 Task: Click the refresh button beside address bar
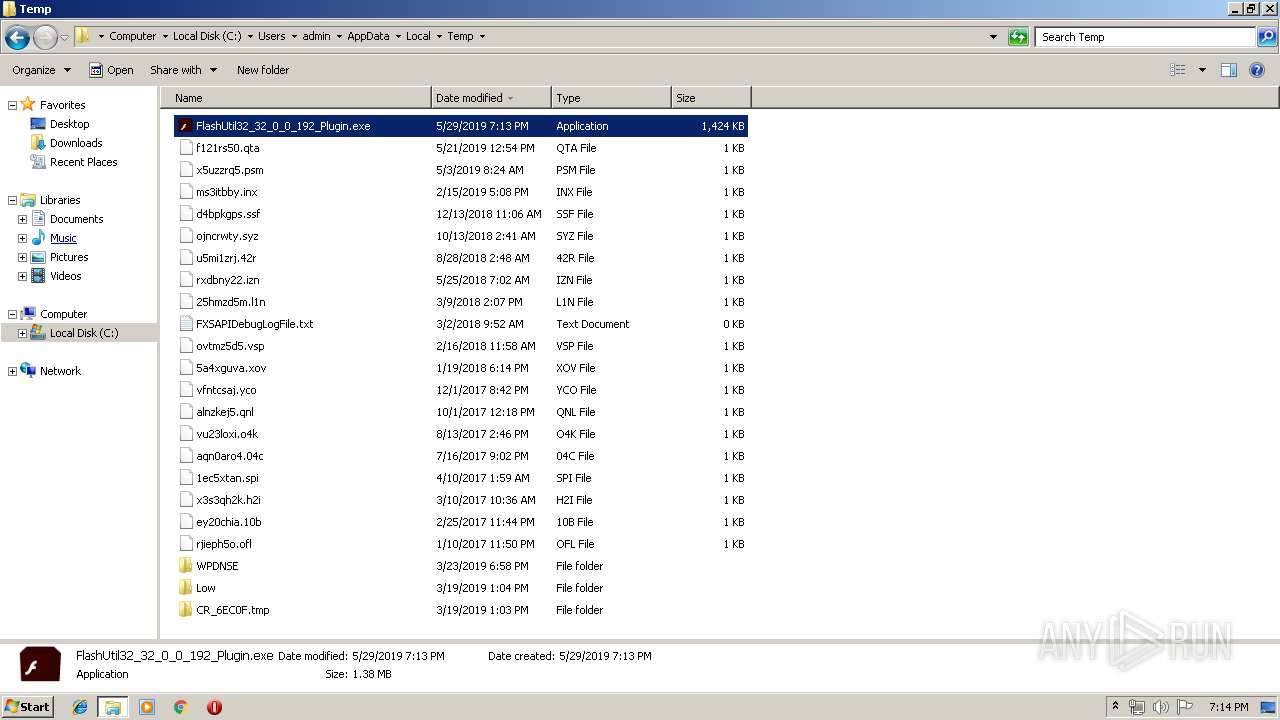(1018, 37)
